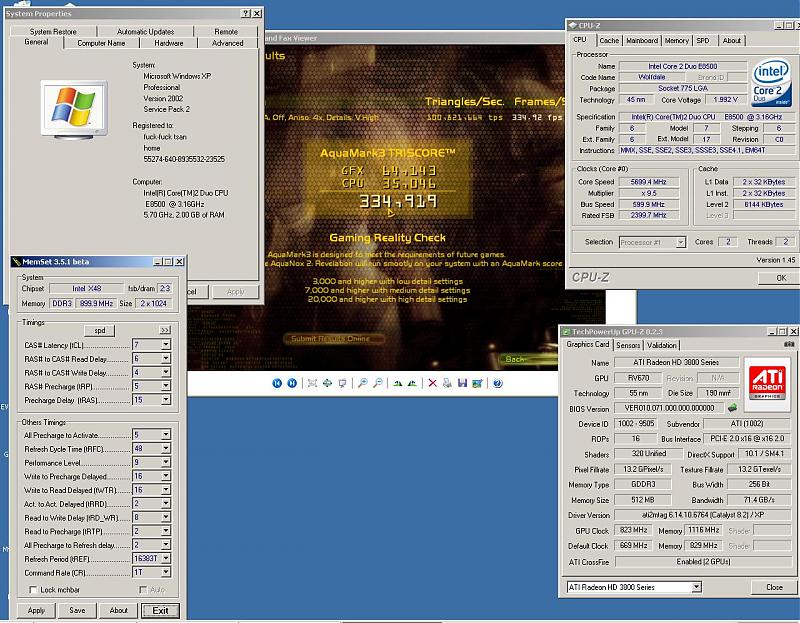The height and width of the screenshot is (623, 800).
Task: Click System Properties question-mark help button
Action: (x=246, y=14)
